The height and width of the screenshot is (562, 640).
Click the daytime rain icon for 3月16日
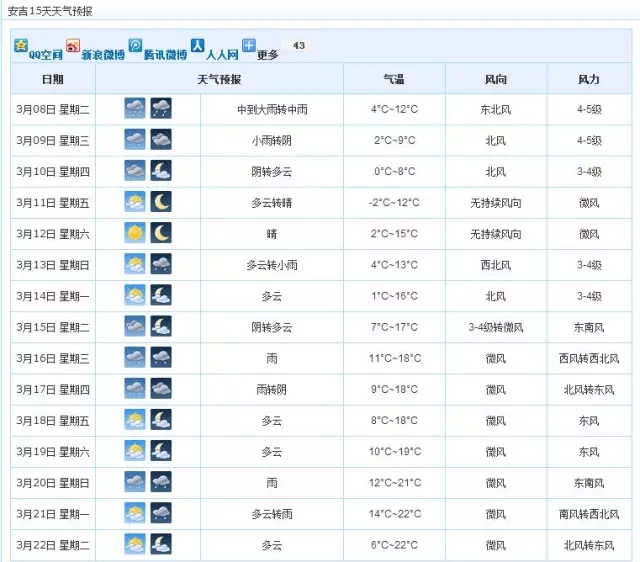[x=135, y=357]
